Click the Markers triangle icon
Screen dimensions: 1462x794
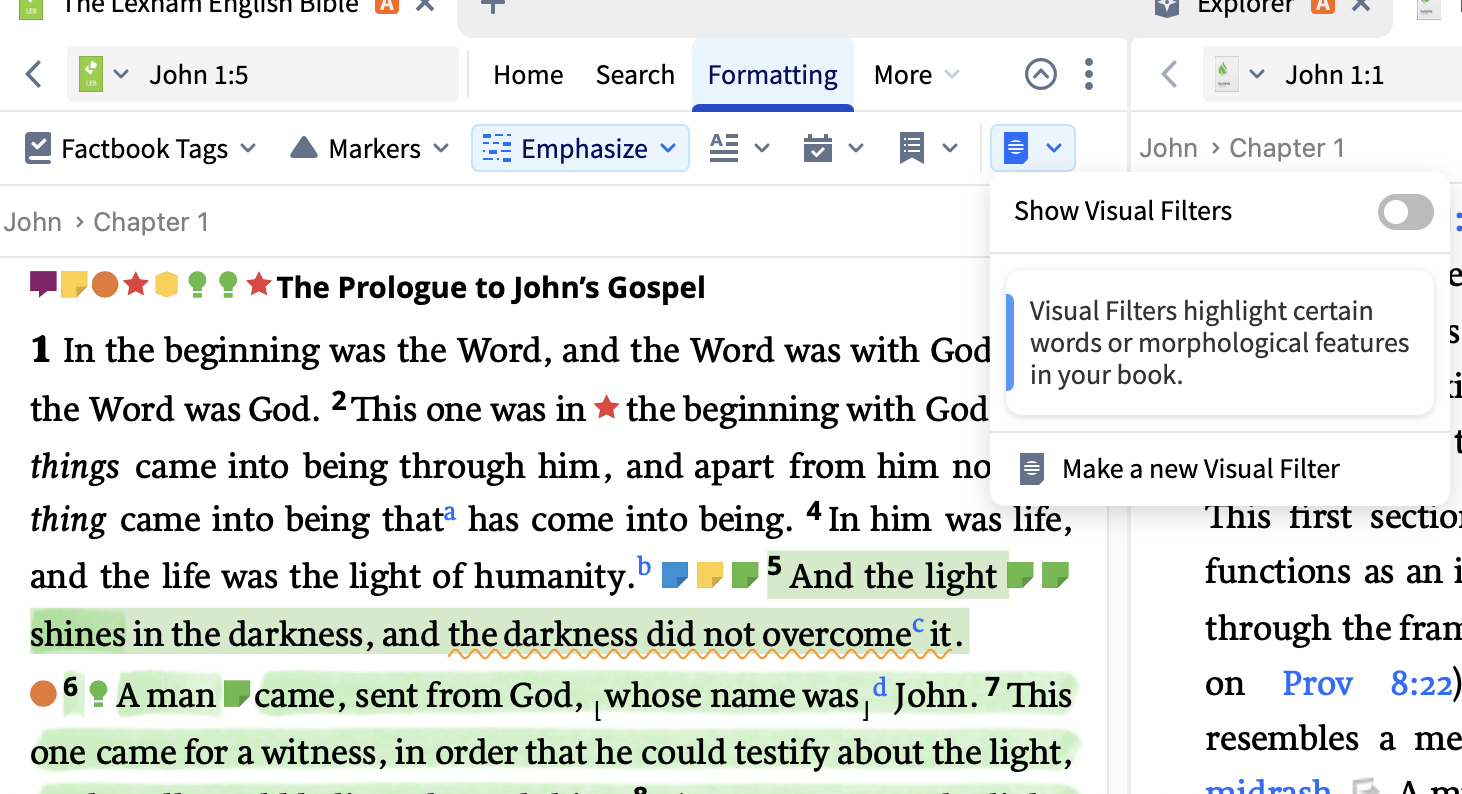point(303,148)
